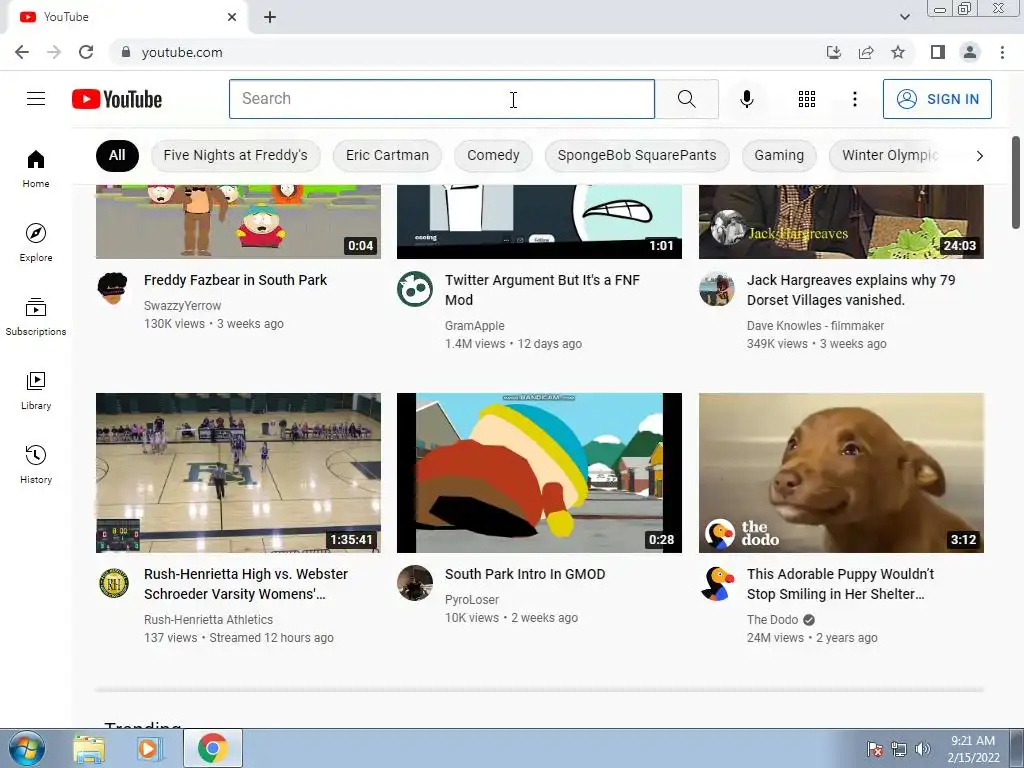Open Subscriptions in the sidebar

[36, 316]
